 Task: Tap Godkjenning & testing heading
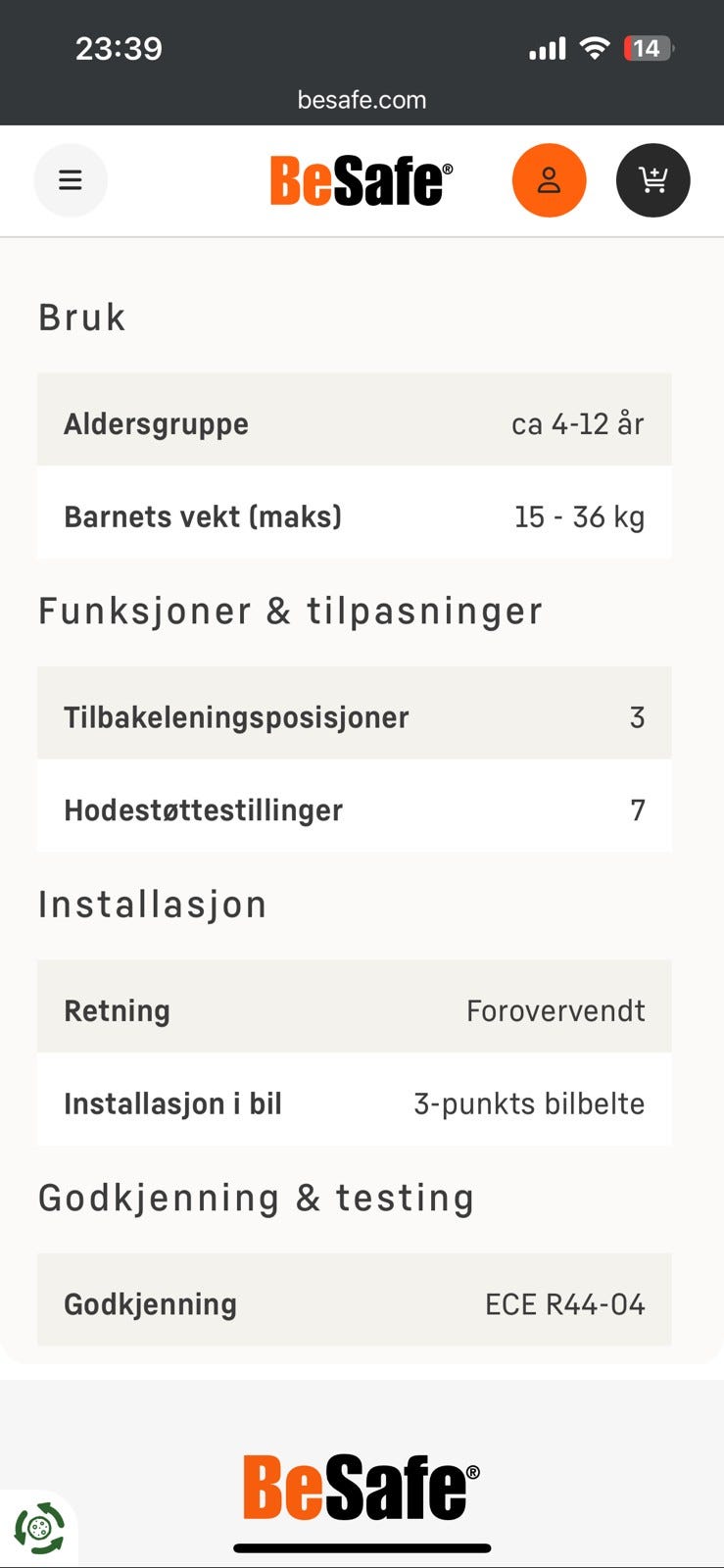tap(256, 1198)
